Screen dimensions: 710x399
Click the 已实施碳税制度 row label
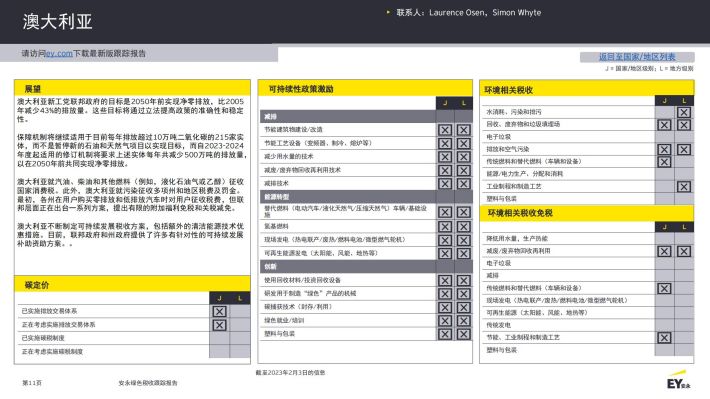(x=43, y=338)
